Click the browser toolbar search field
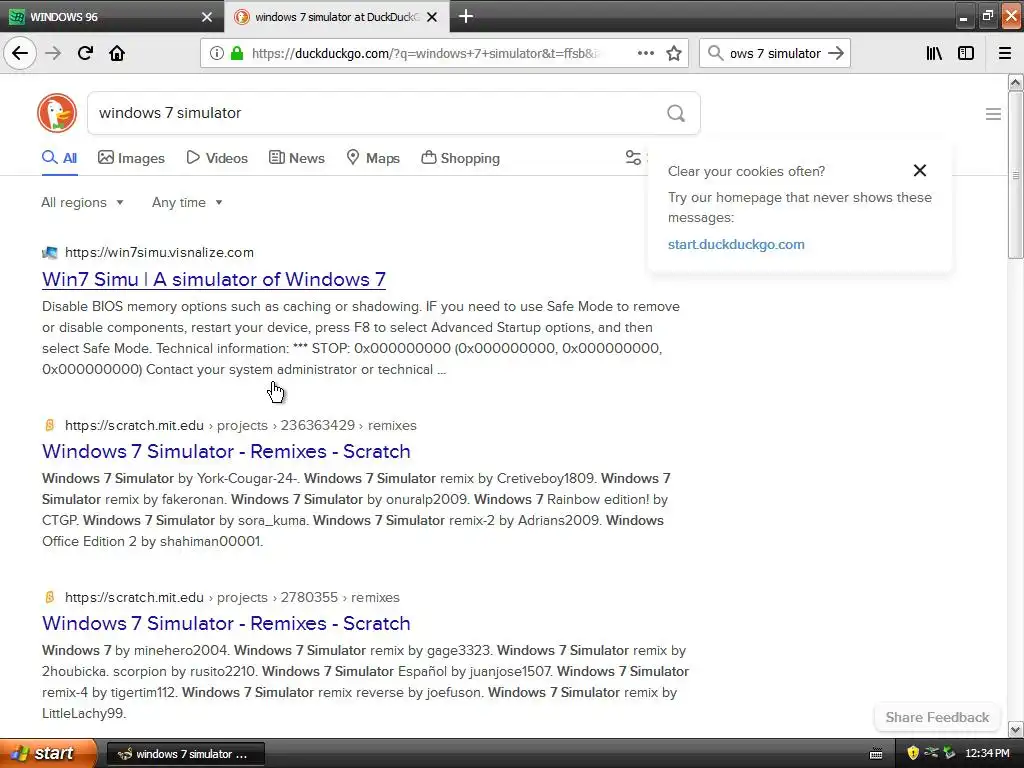The image size is (1024, 768). 775,53
